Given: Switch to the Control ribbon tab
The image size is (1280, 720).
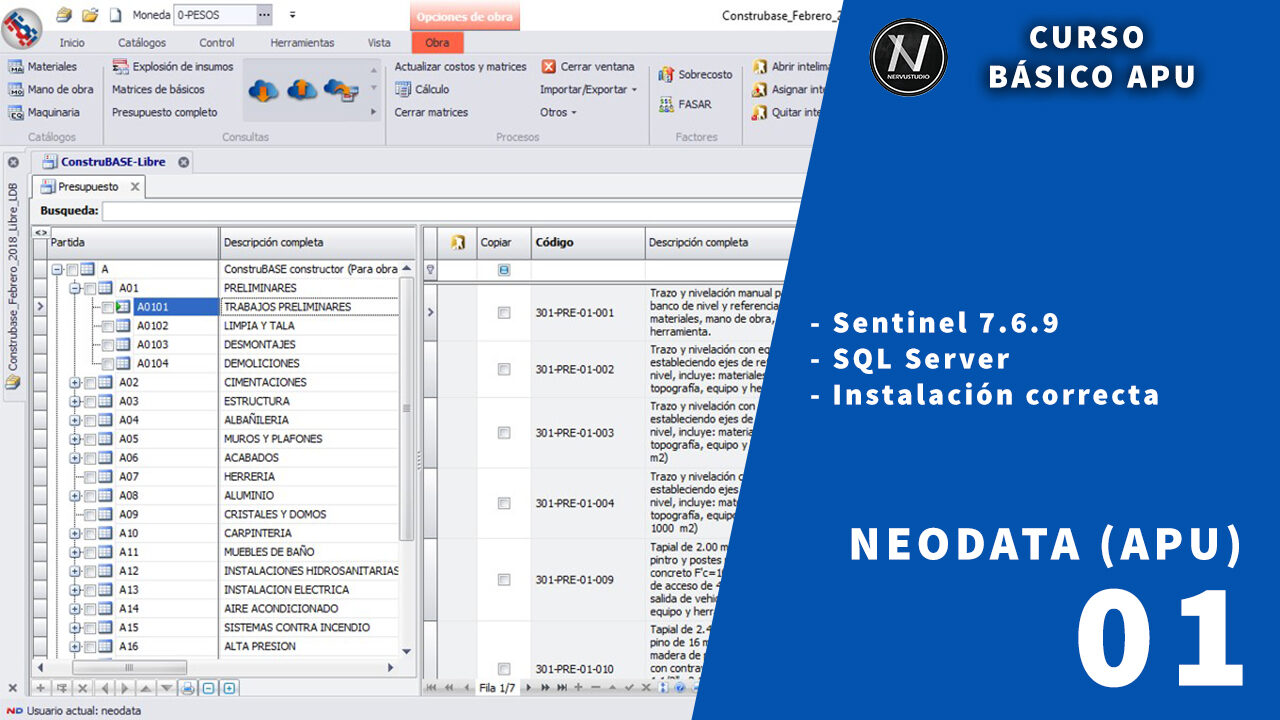Looking at the screenshot, I should pos(217,43).
